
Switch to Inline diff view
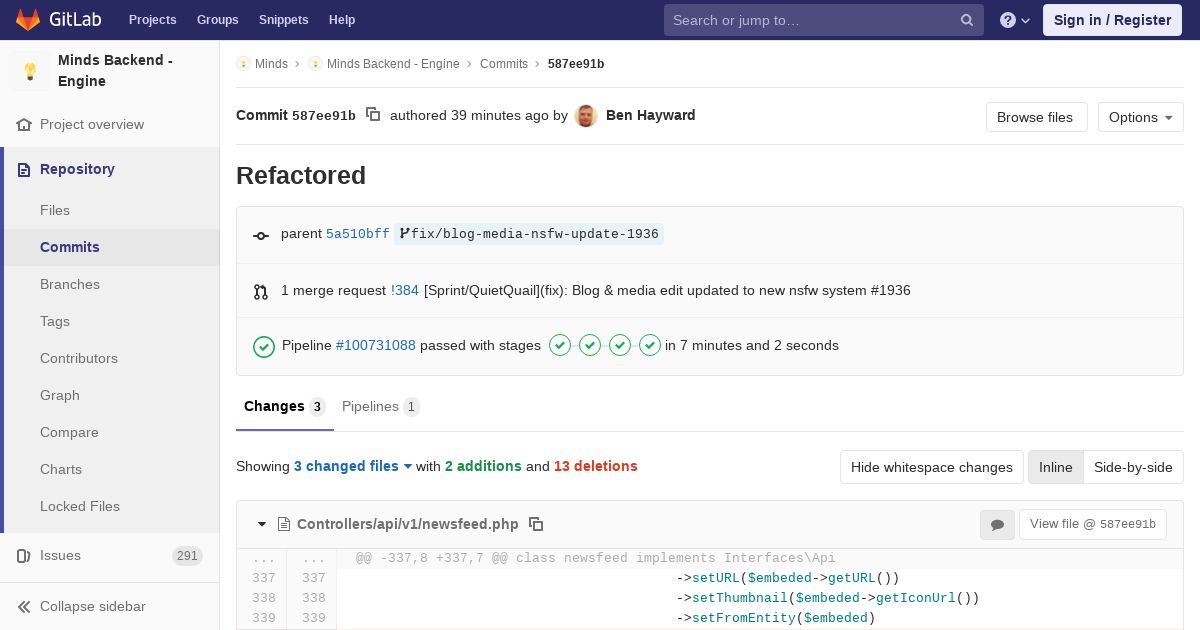coord(1055,467)
